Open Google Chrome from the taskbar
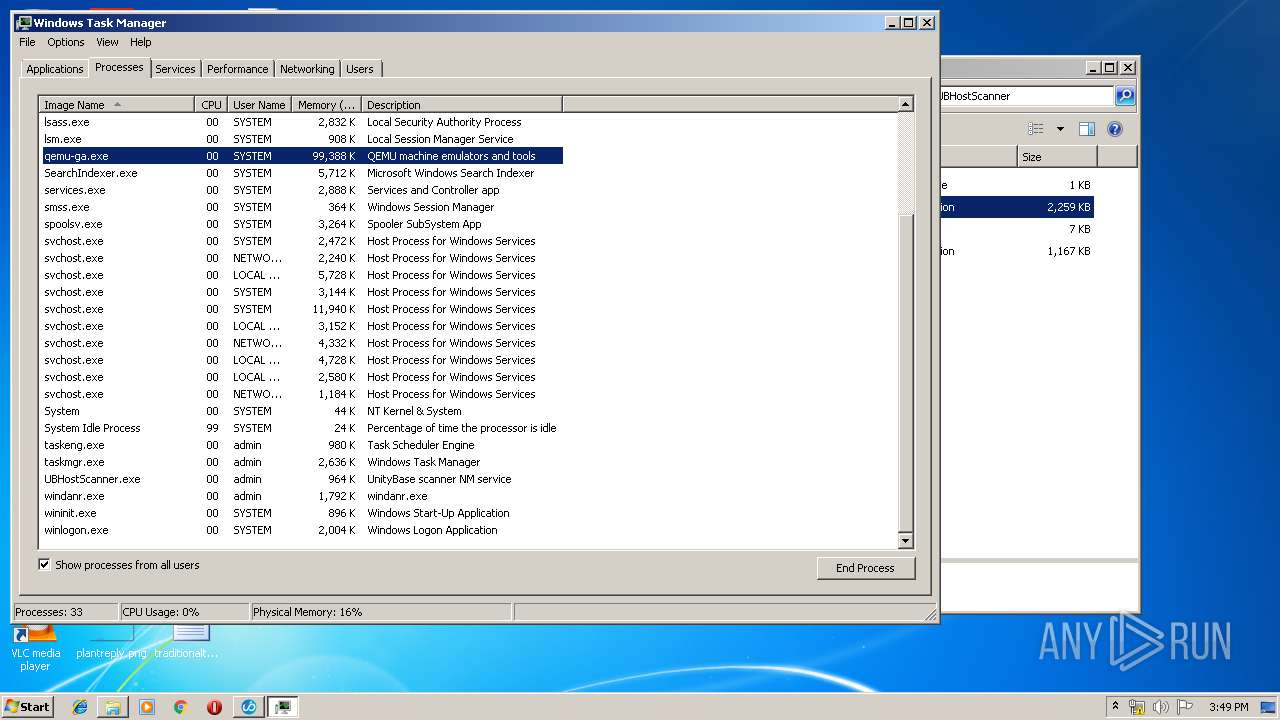The width and height of the screenshot is (1280, 720). (x=180, y=707)
